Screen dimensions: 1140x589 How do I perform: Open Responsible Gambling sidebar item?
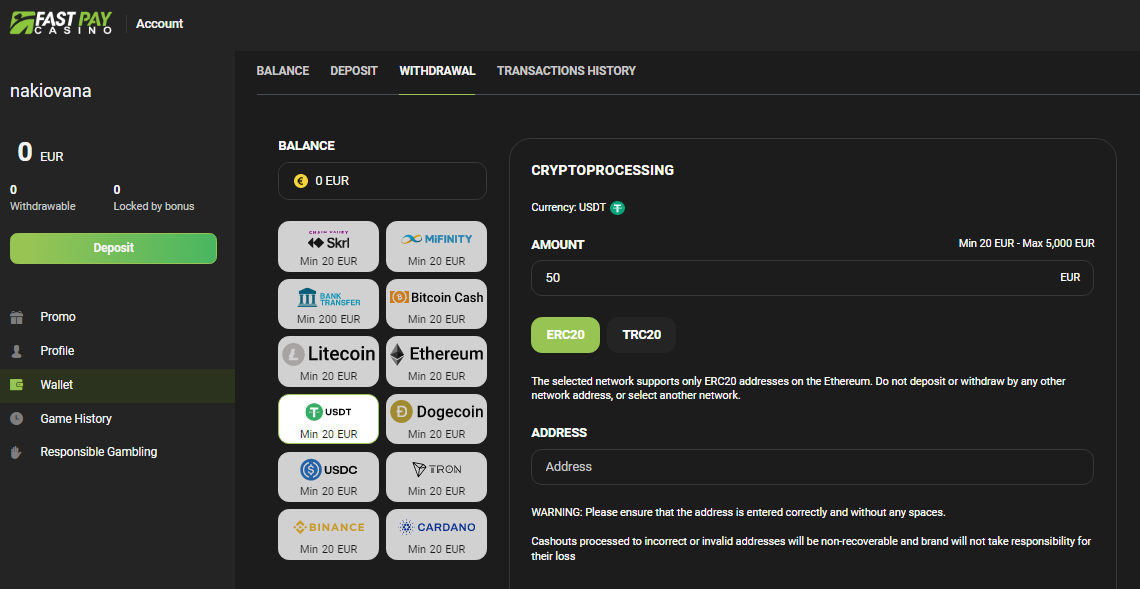point(98,452)
